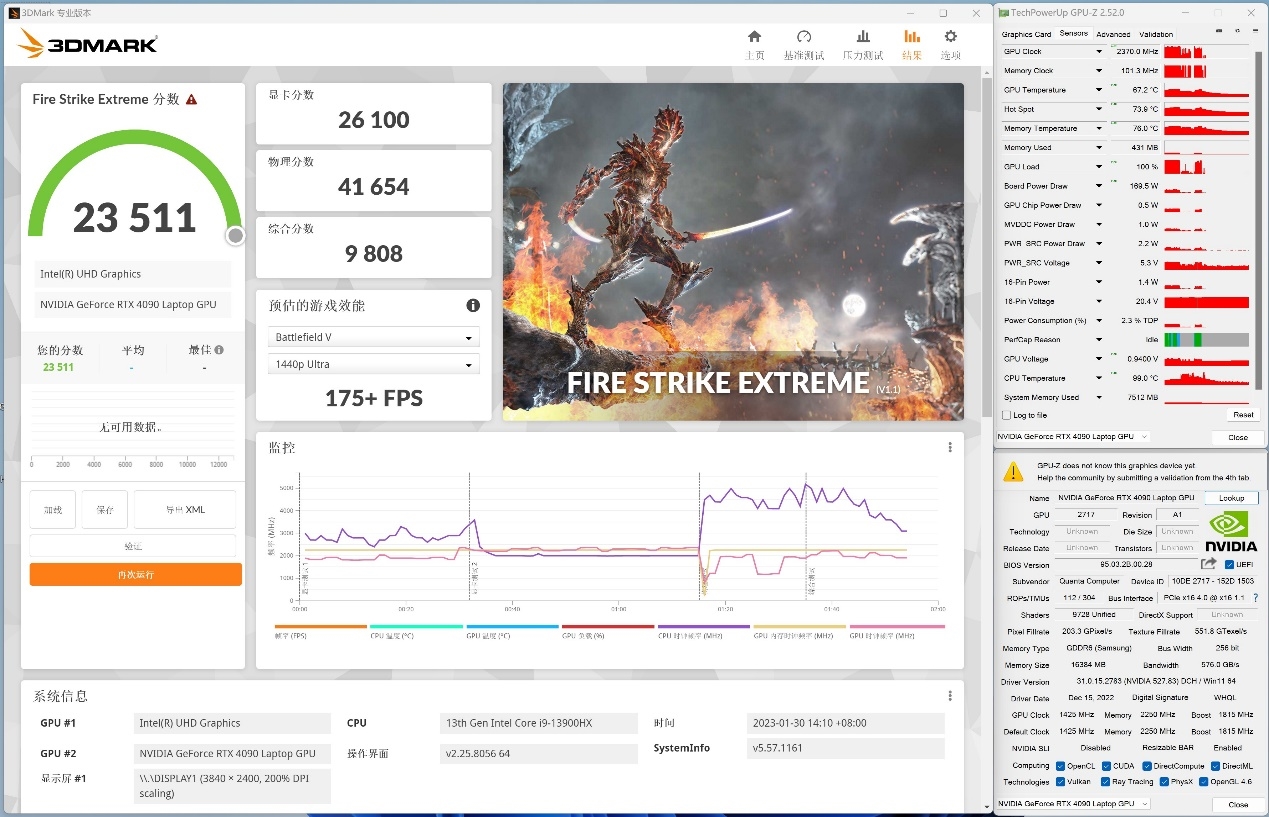Open the 3DMark home page icon
The width and height of the screenshot is (1269, 817).
tap(754, 37)
